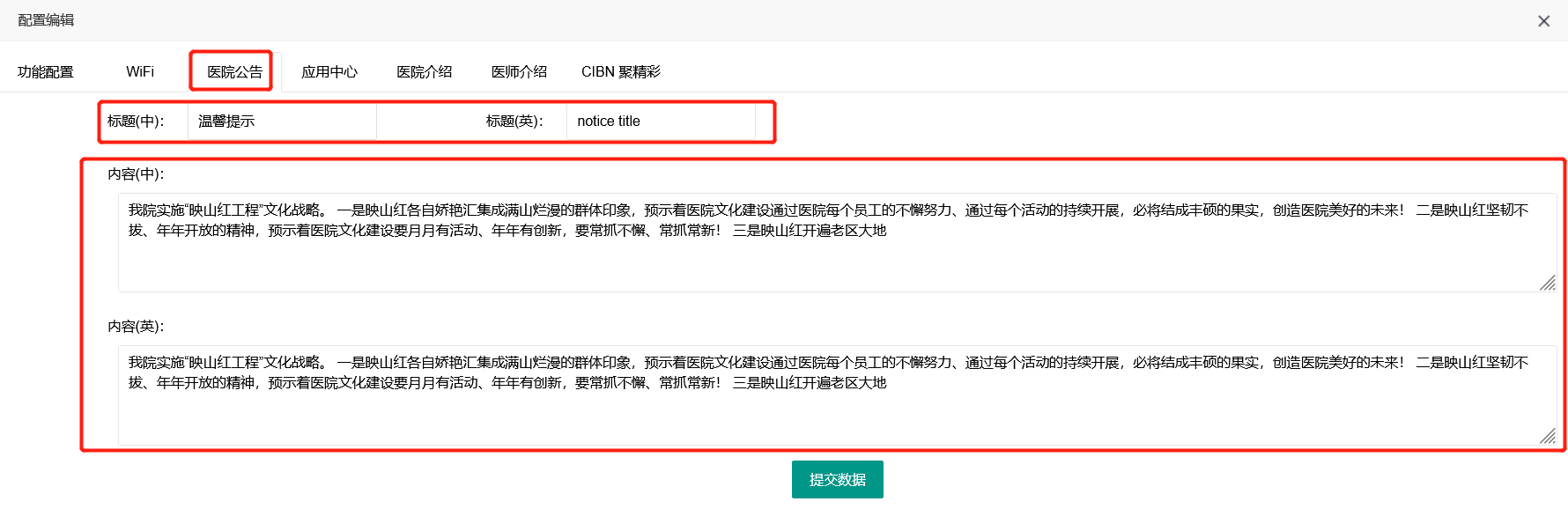Screen dimensions: 1568x531
Task: Open the WiFi tab
Action: click(140, 72)
